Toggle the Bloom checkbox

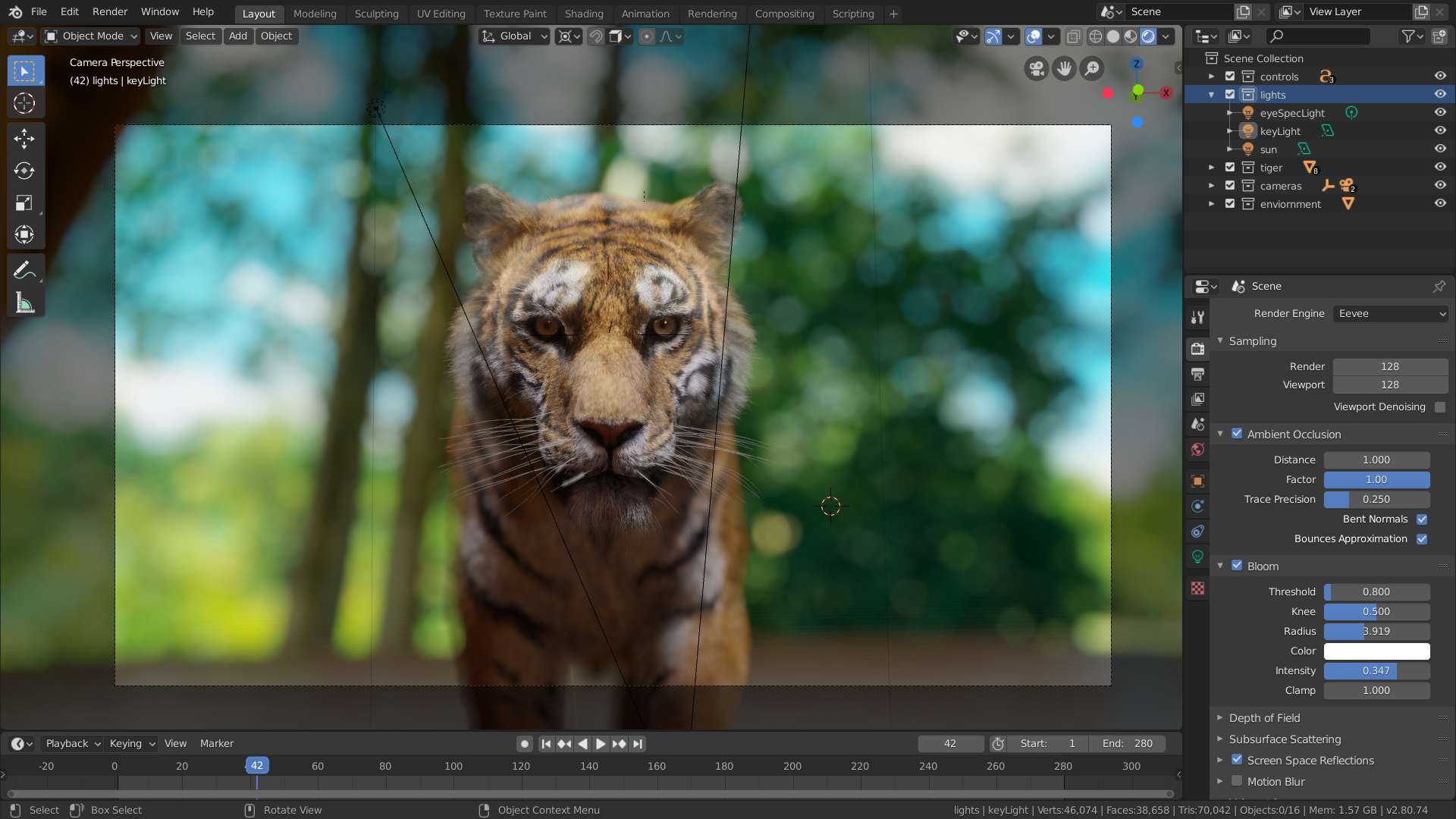tap(1237, 565)
